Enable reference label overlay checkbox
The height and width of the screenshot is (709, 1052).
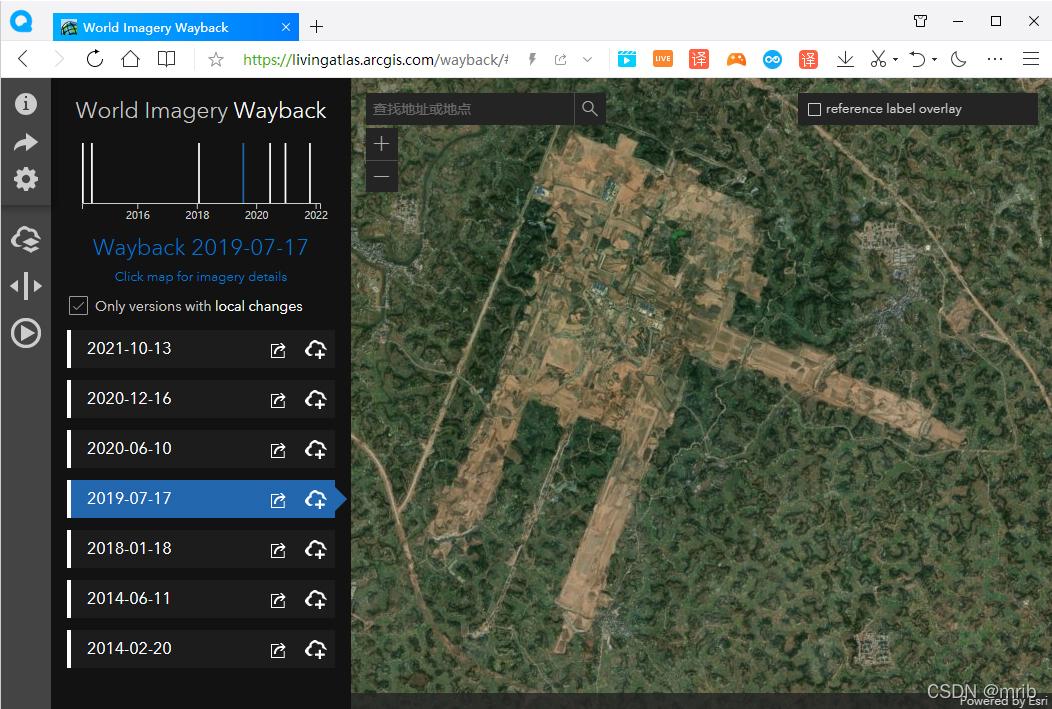coord(814,109)
